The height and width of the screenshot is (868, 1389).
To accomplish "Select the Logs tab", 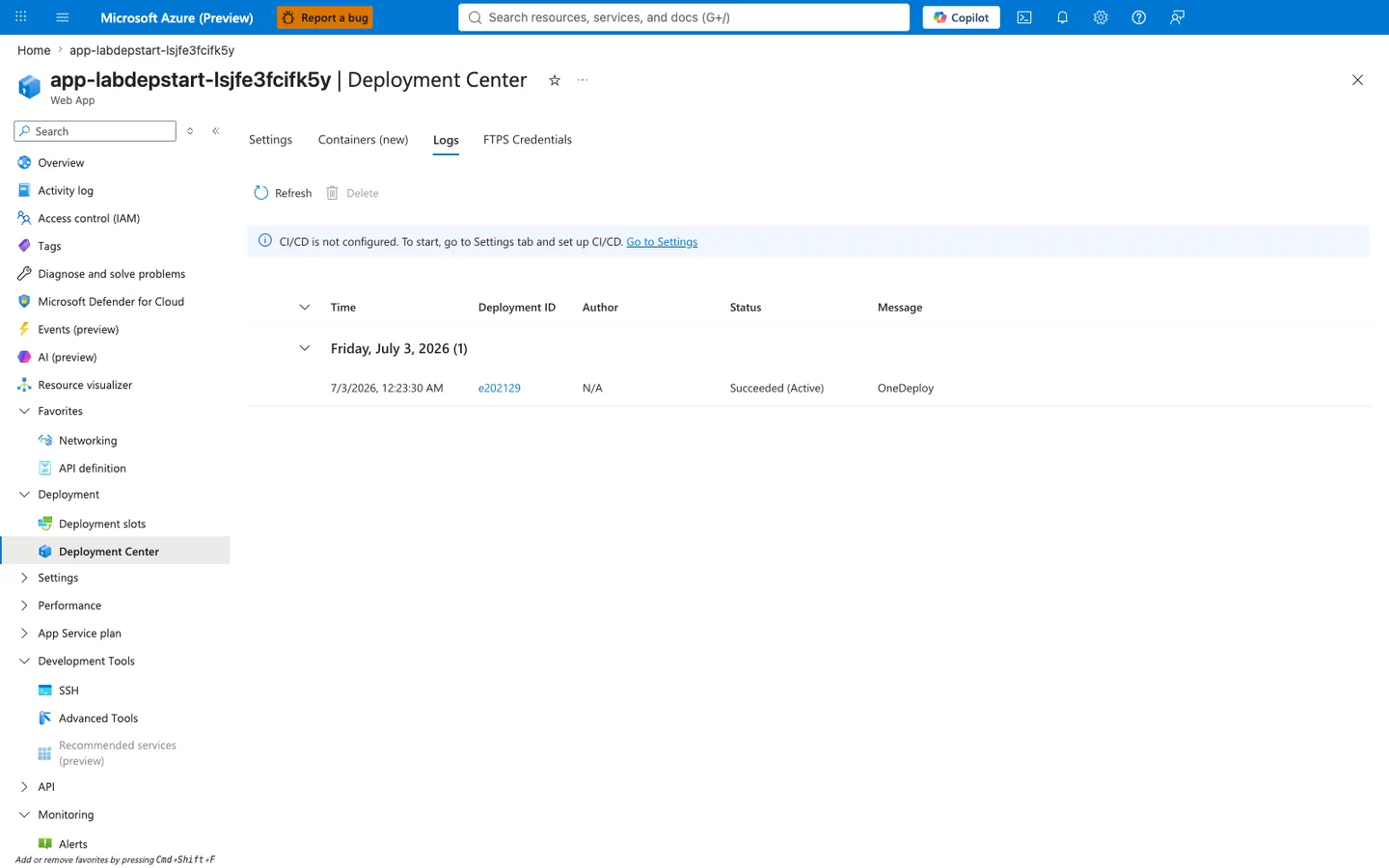I will 446,141.
